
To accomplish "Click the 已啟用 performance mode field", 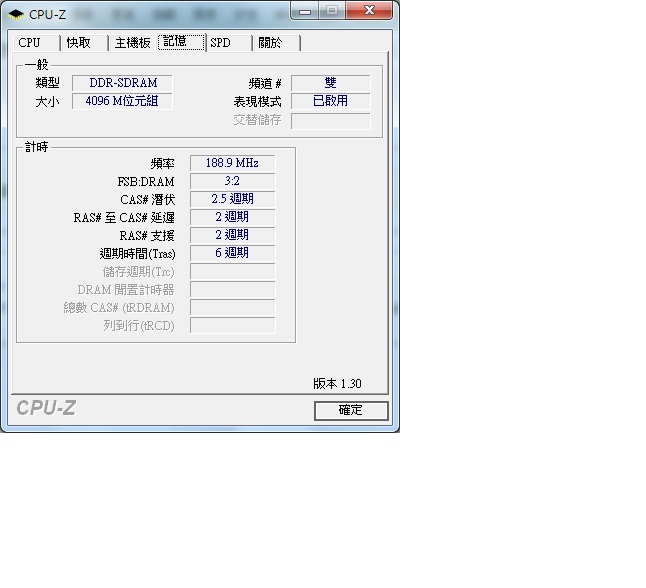I will (x=330, y=101).
